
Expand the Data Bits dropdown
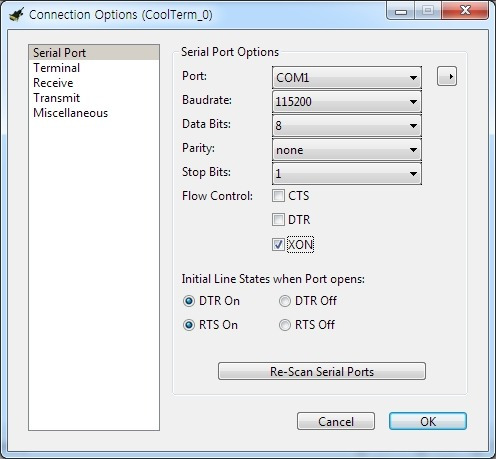click(x=347, y=125)
